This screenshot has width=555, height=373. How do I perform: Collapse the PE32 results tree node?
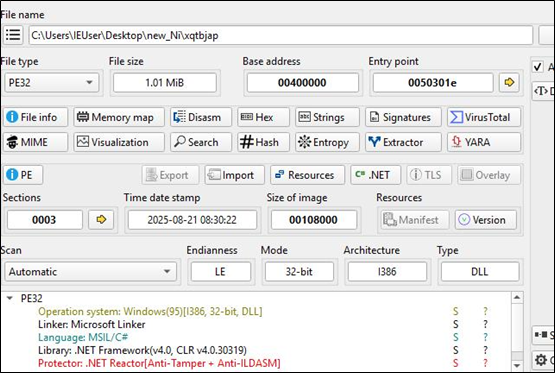pyautogui.click(x=10, y=298)
